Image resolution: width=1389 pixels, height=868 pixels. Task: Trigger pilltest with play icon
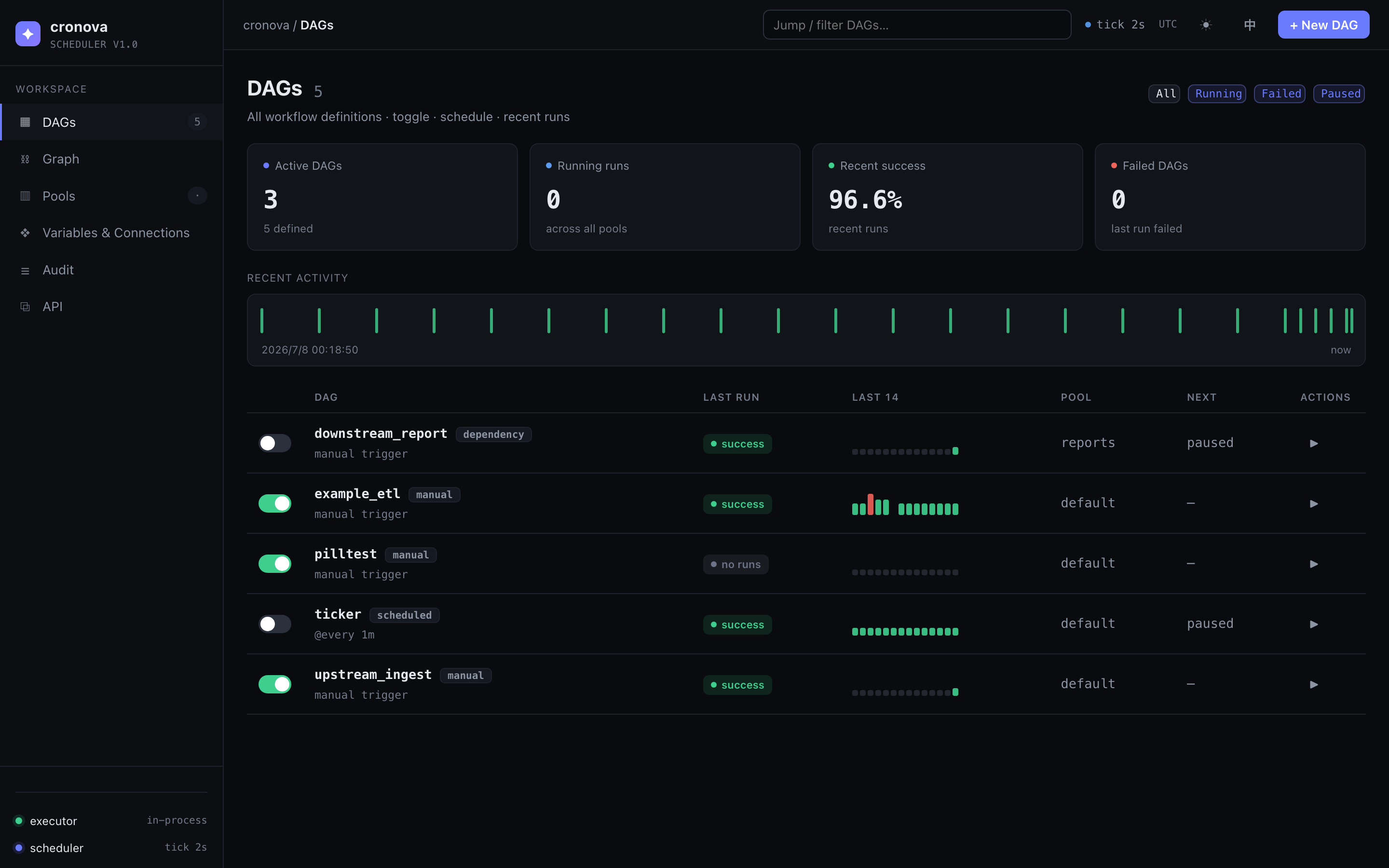1314,564
